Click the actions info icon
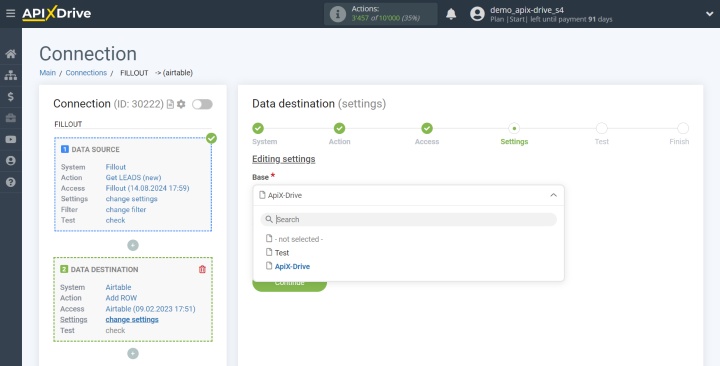 pyautogui.click(x=338, y=14)
